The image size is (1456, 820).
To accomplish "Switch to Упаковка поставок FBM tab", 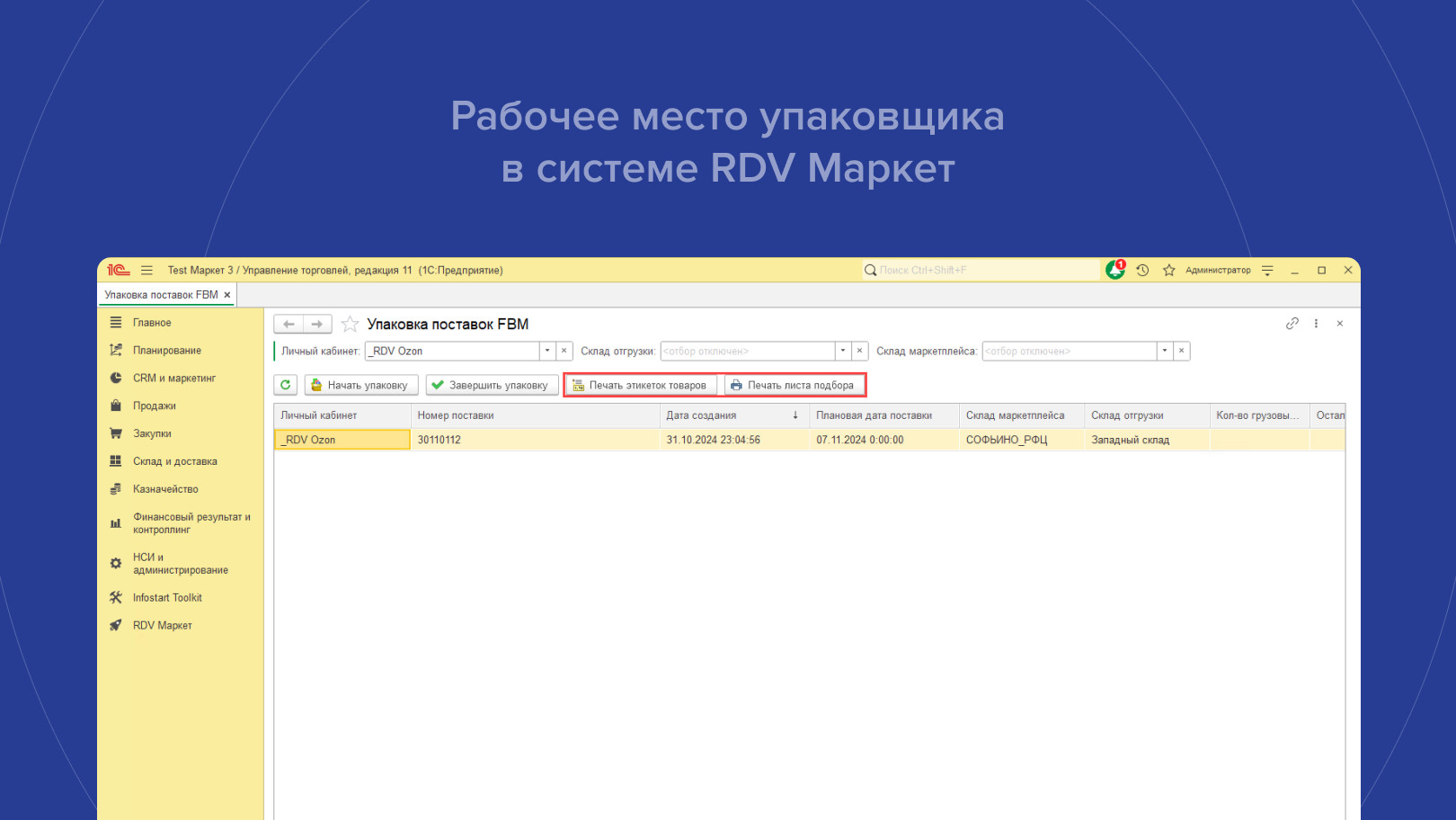I will pyautogui.click(x=161, y=295).
